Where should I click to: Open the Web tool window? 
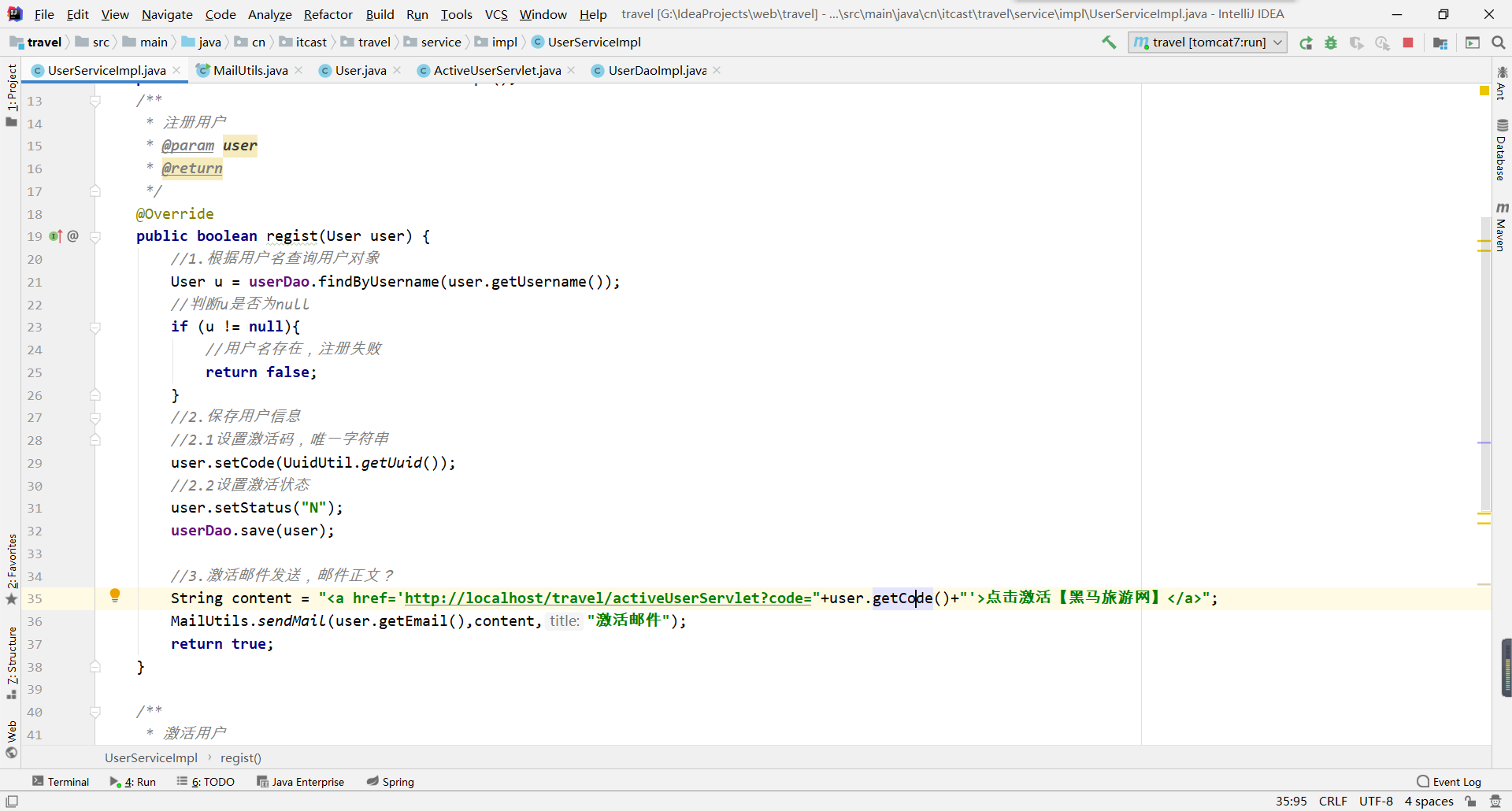pyautogui.click(x=11, y=739)
